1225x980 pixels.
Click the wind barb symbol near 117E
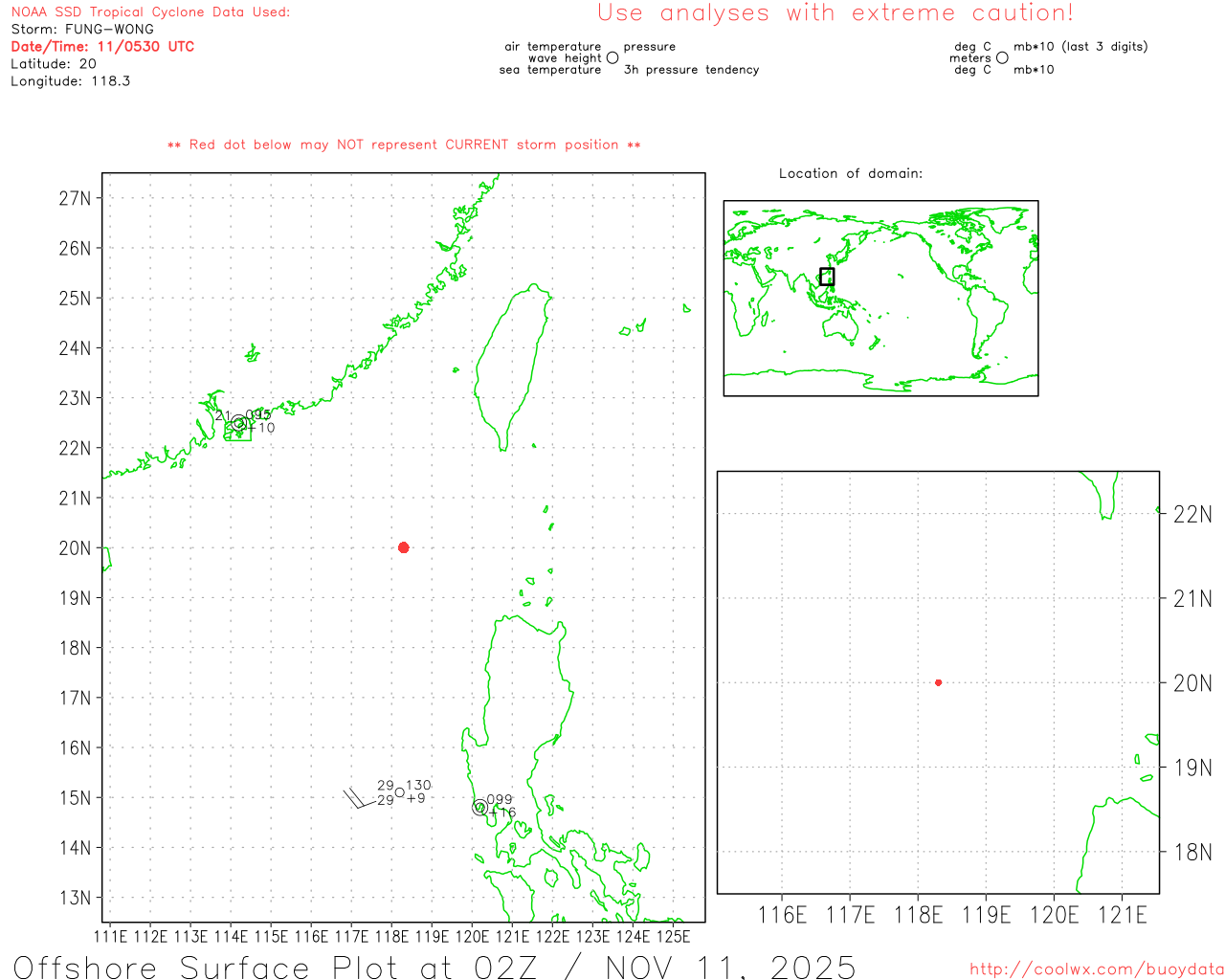pyautogui.click(x=356, y=798)
